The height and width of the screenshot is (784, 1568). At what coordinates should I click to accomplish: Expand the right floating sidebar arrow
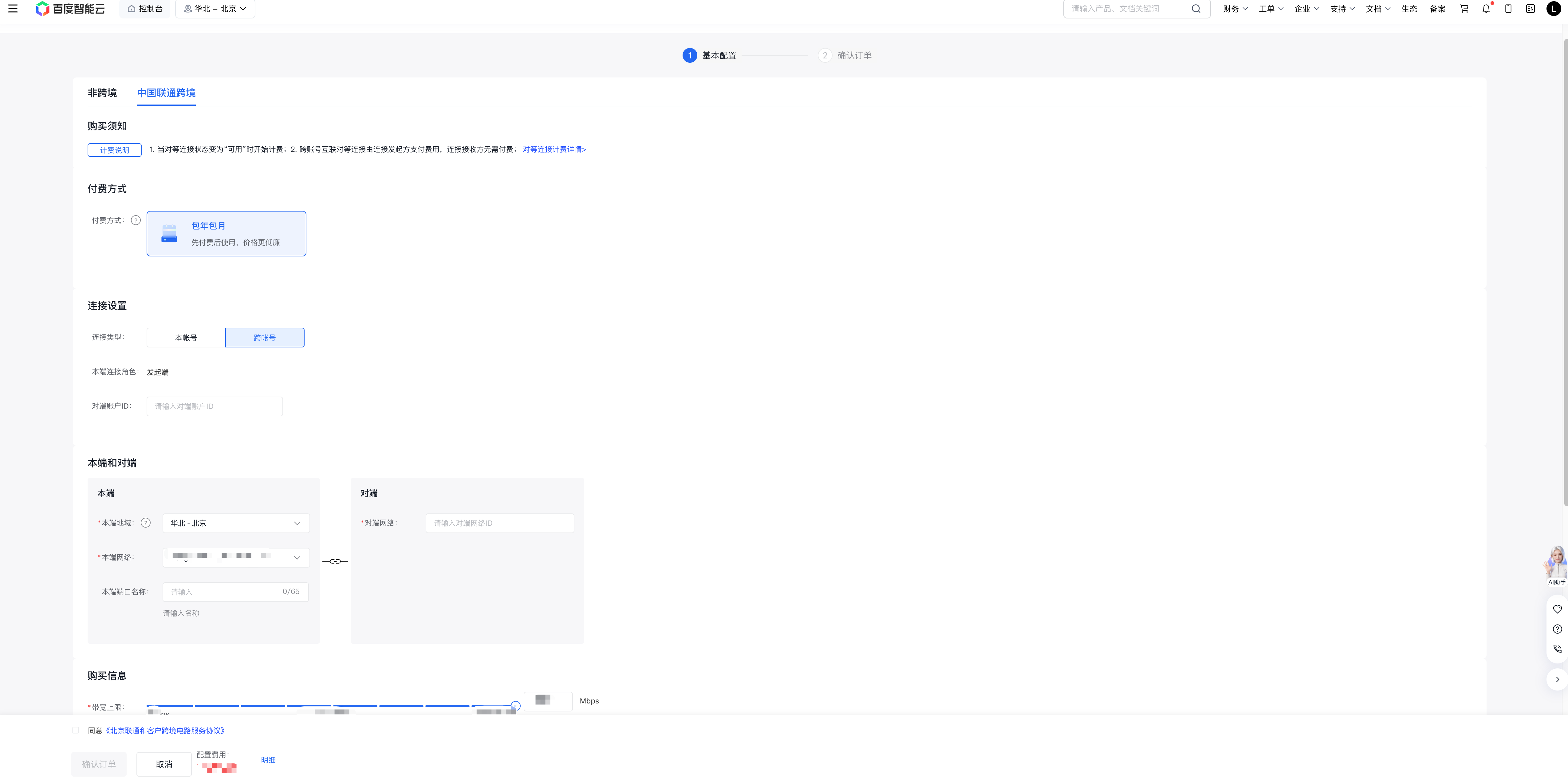[1557, 679]
